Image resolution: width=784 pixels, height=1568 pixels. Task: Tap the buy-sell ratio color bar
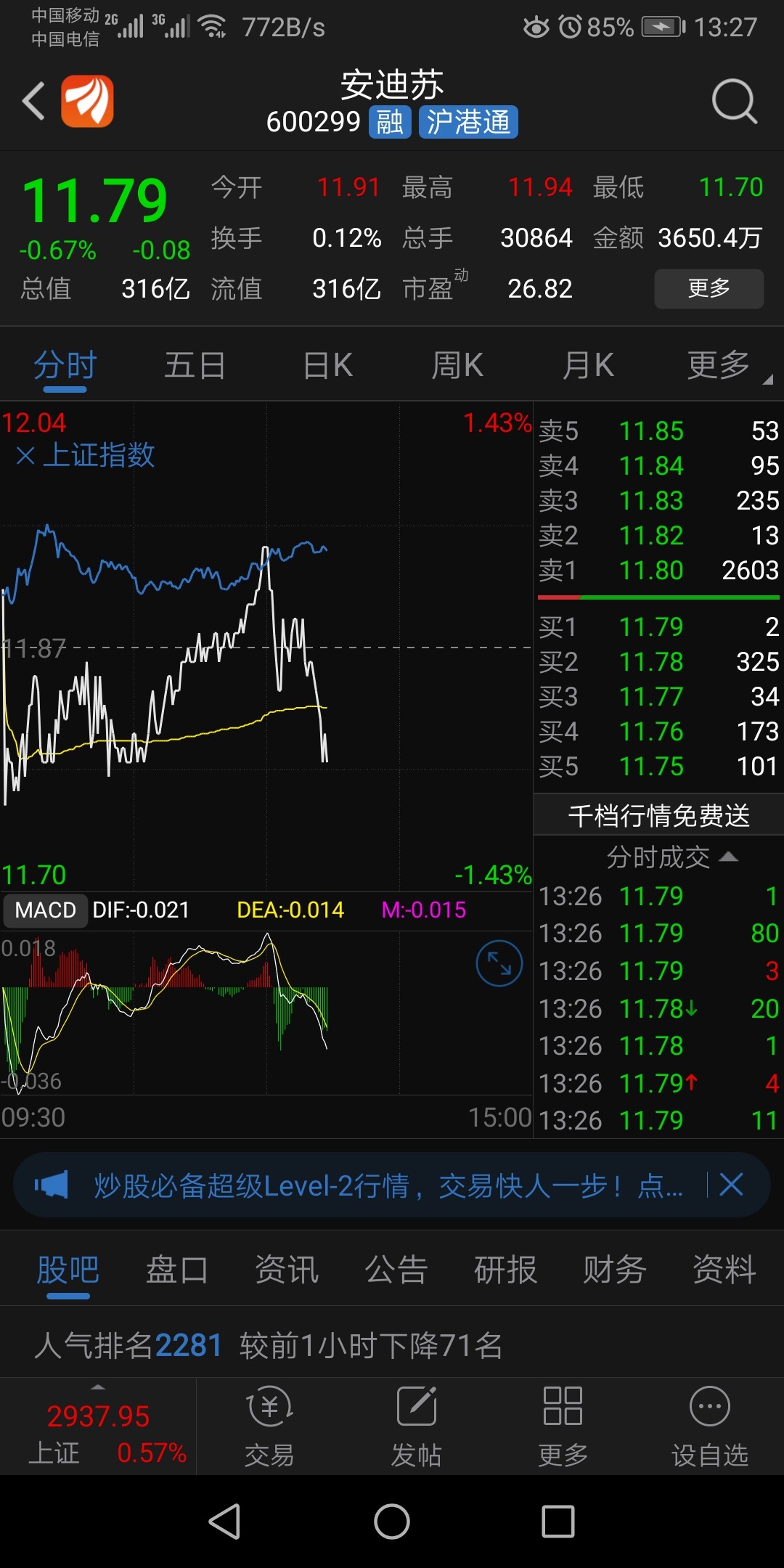pyautogui.click(x=658, y=597)
